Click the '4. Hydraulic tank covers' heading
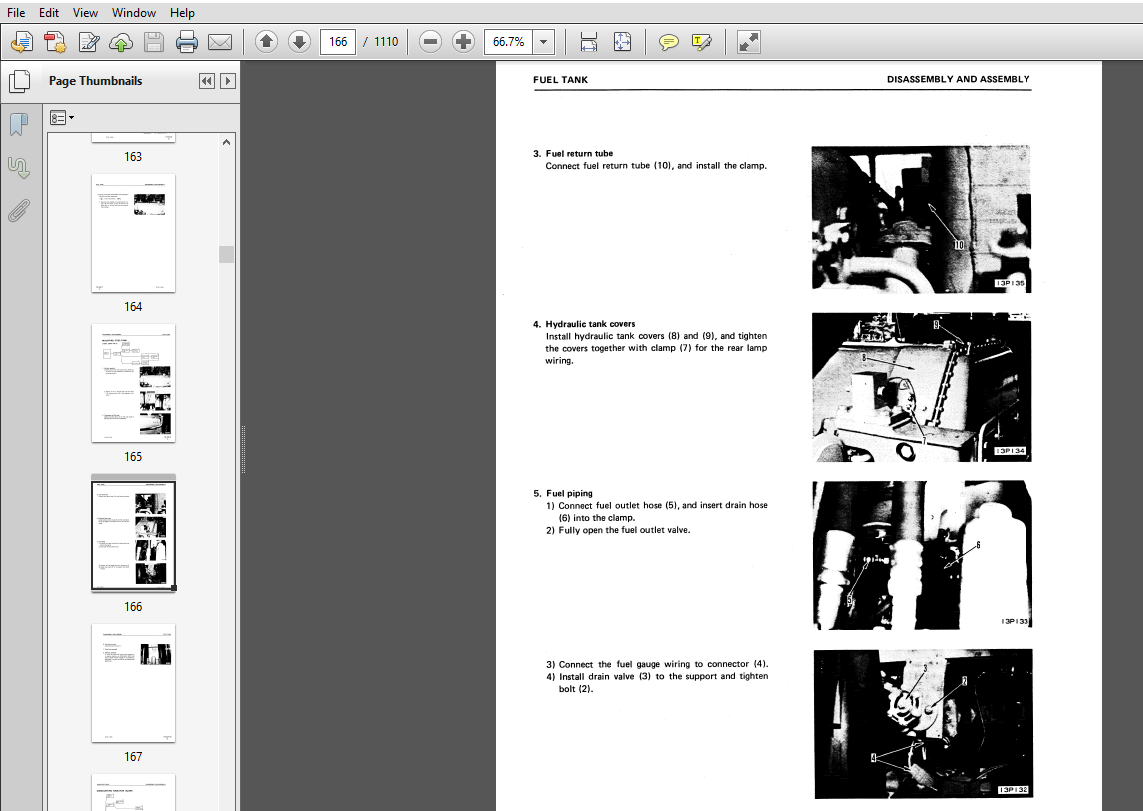Screen dimensions: 1143x811 pos(584,324)
